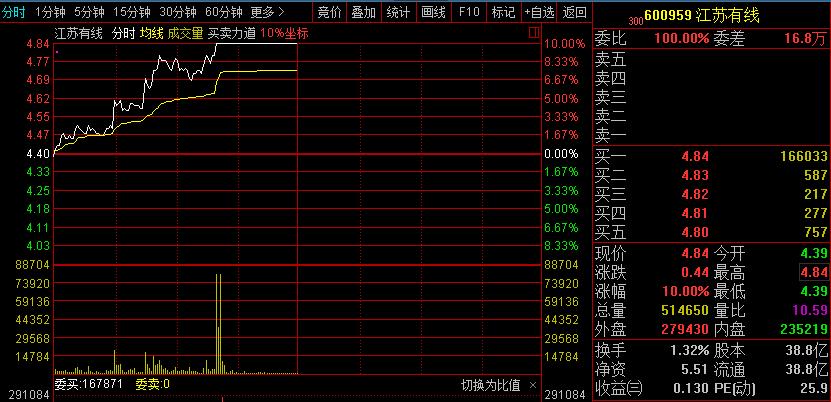Open the 统计 statistics button
Screen dimensions: 831x402
pyautogui.click(x=398, y=12)
